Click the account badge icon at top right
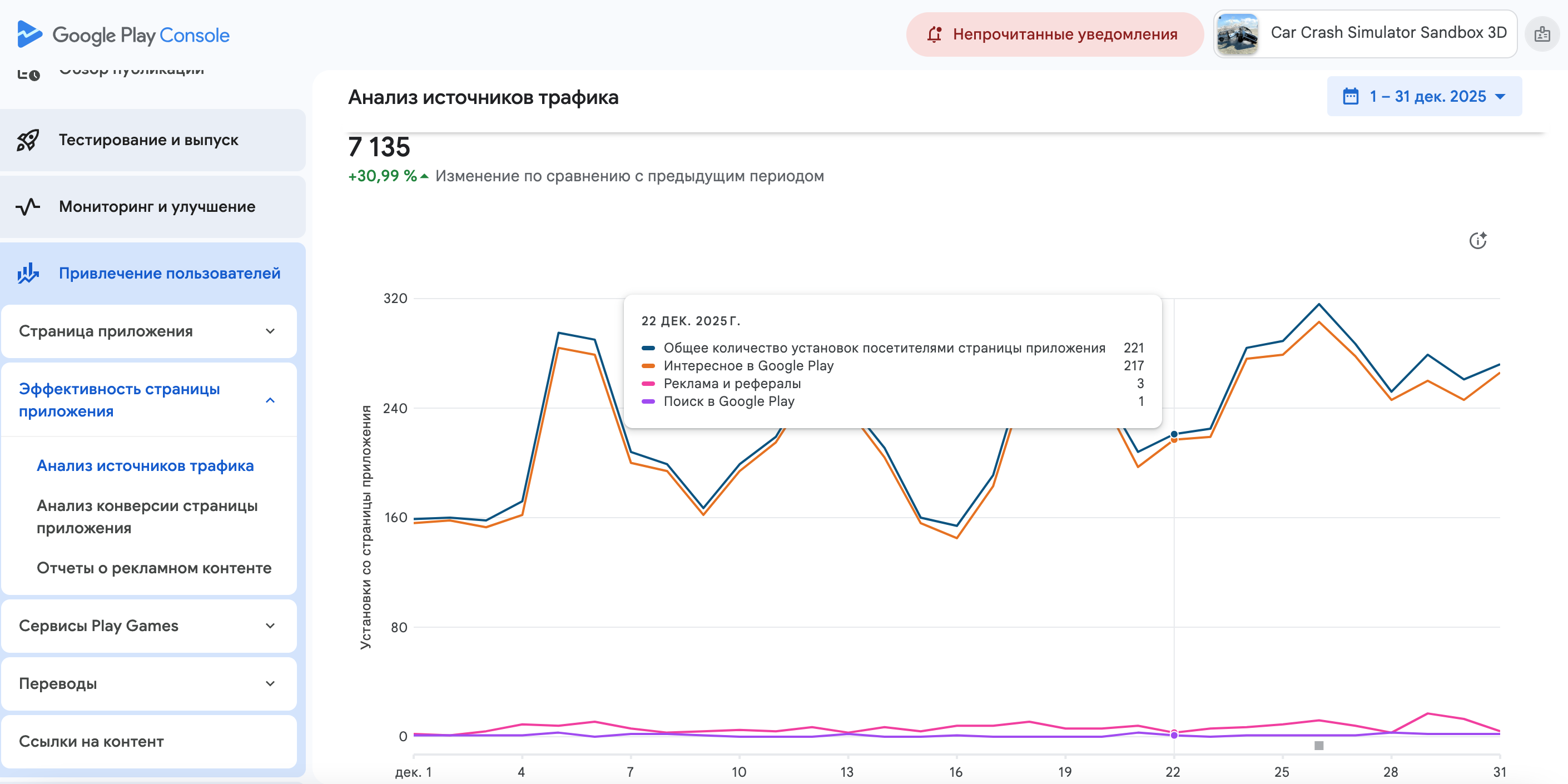The image size is (1568, 784). pos(1542,34)
